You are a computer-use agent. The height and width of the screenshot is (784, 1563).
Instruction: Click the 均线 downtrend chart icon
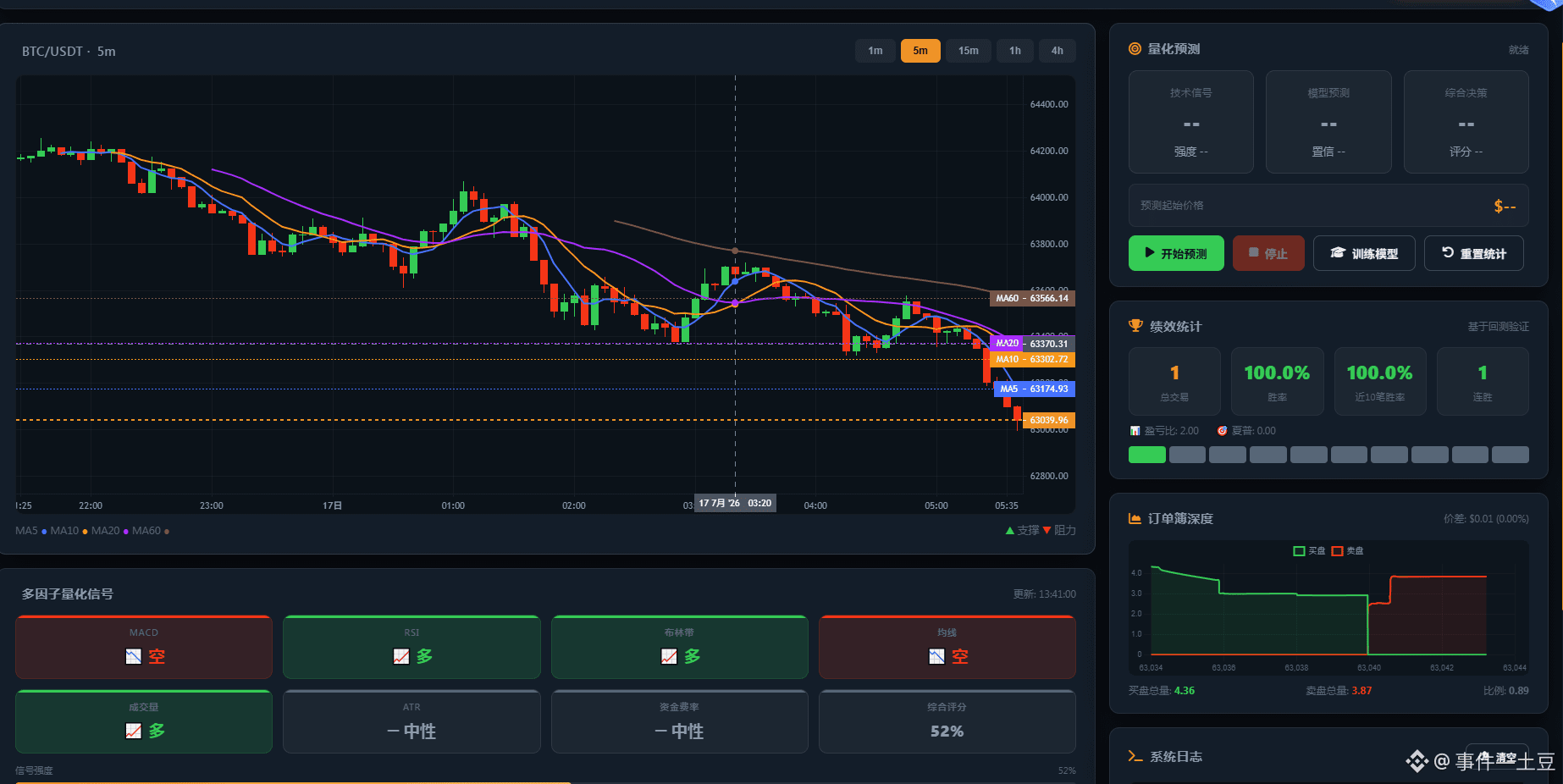click(936, 656)
